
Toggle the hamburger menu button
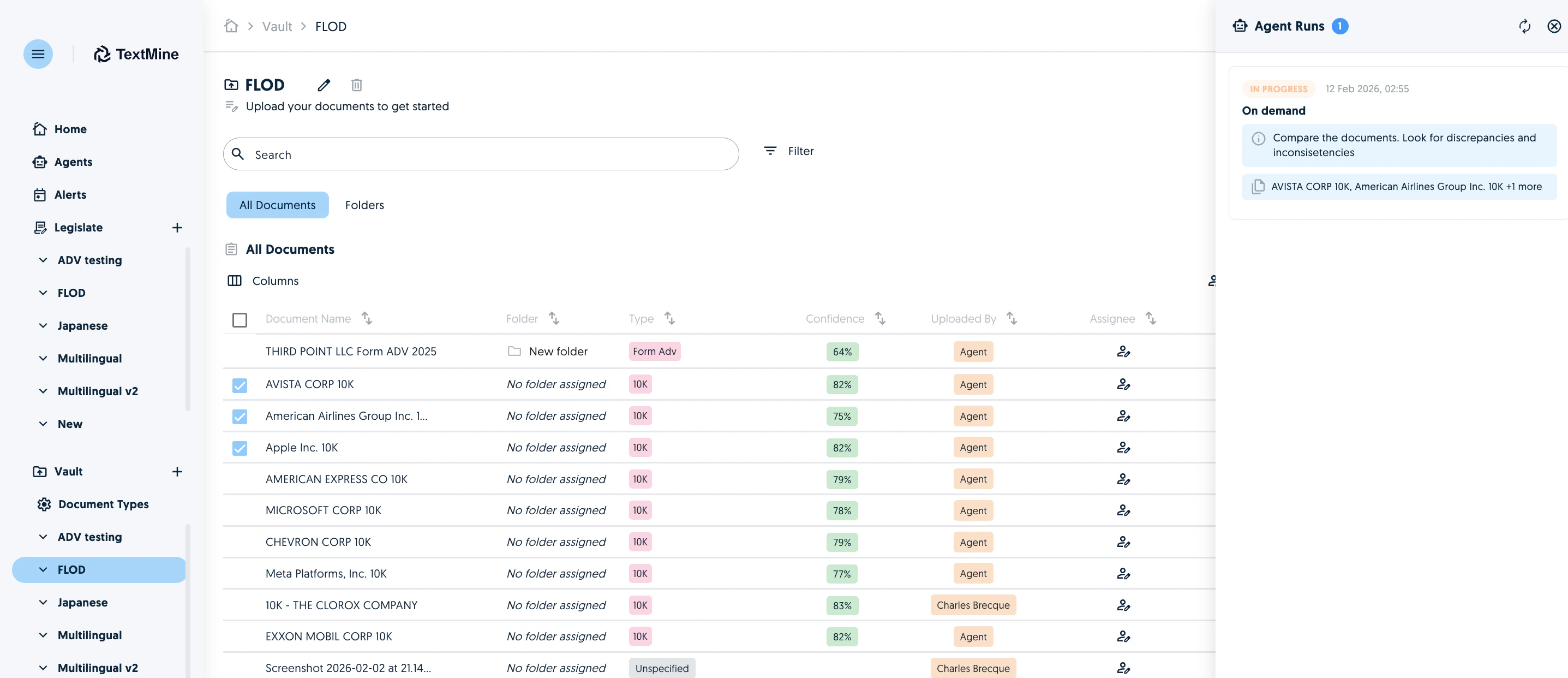[38, 53]
